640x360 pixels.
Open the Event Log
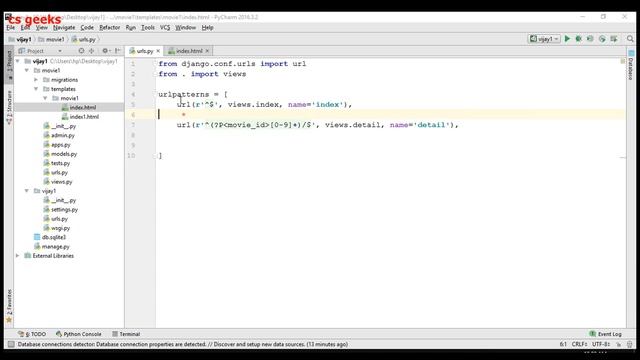[x=605, y=334]
